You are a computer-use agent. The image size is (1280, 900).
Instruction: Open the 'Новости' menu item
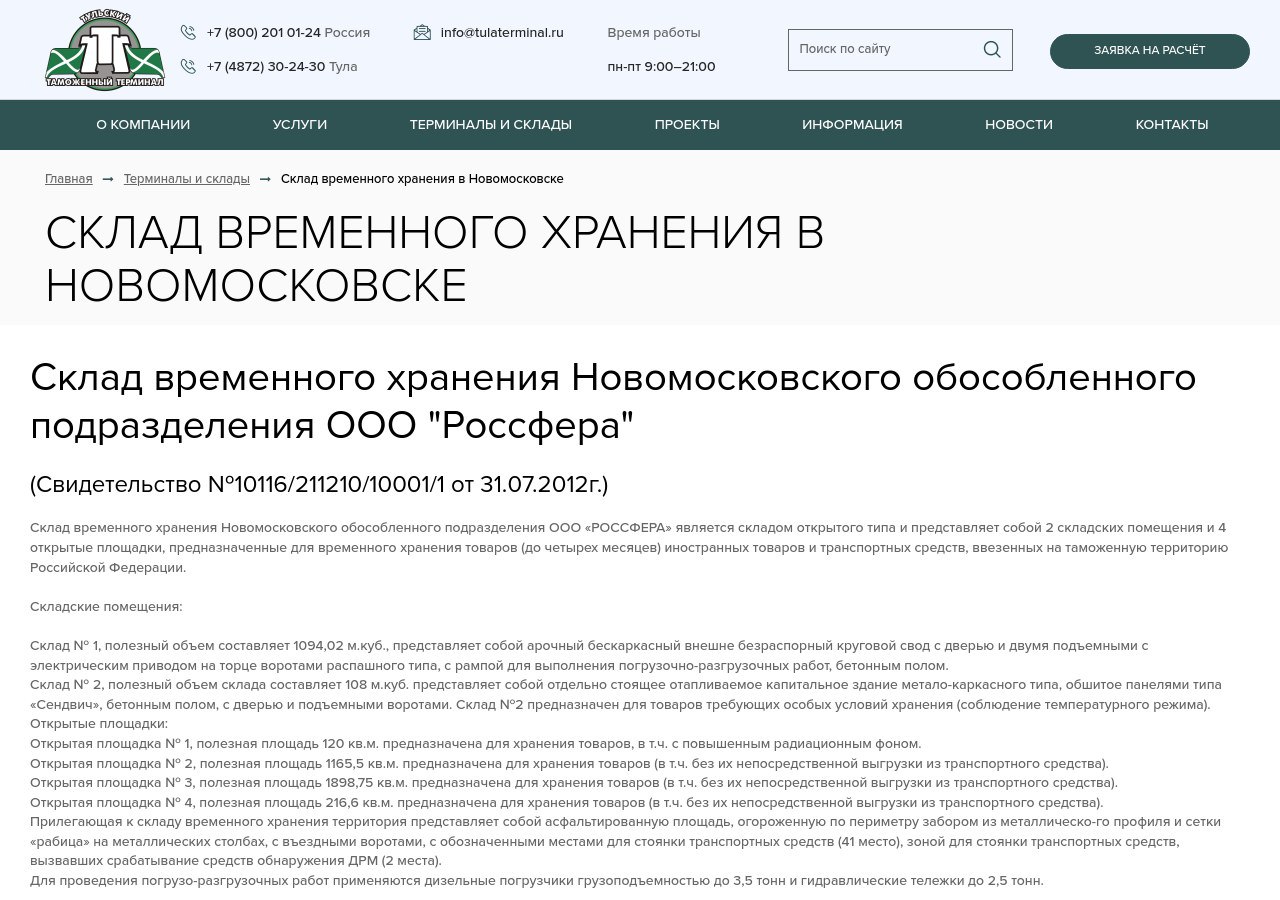[x=1019, y=125]
